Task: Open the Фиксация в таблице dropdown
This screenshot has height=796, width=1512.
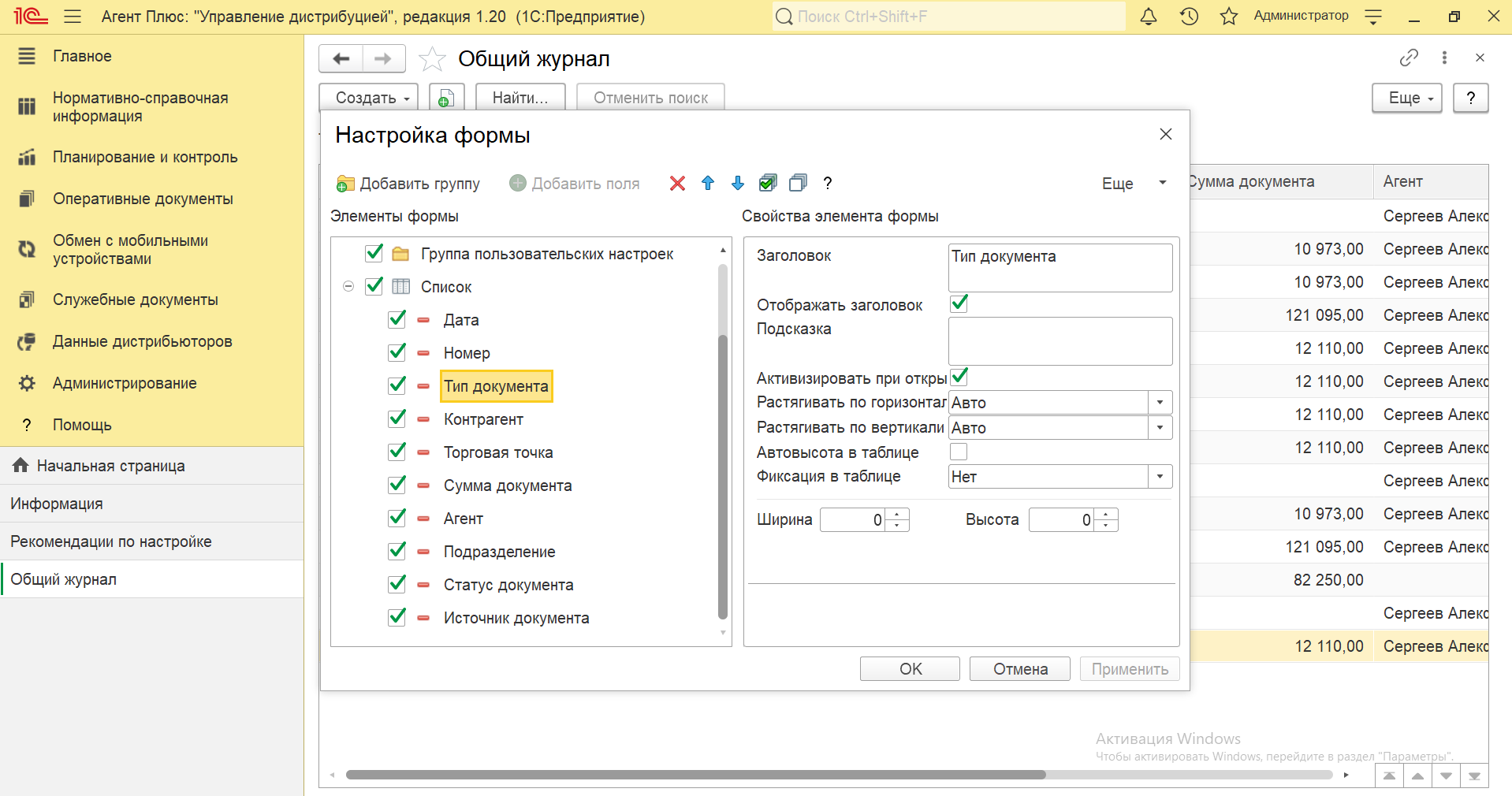Action: click(x=1160, y=477)
